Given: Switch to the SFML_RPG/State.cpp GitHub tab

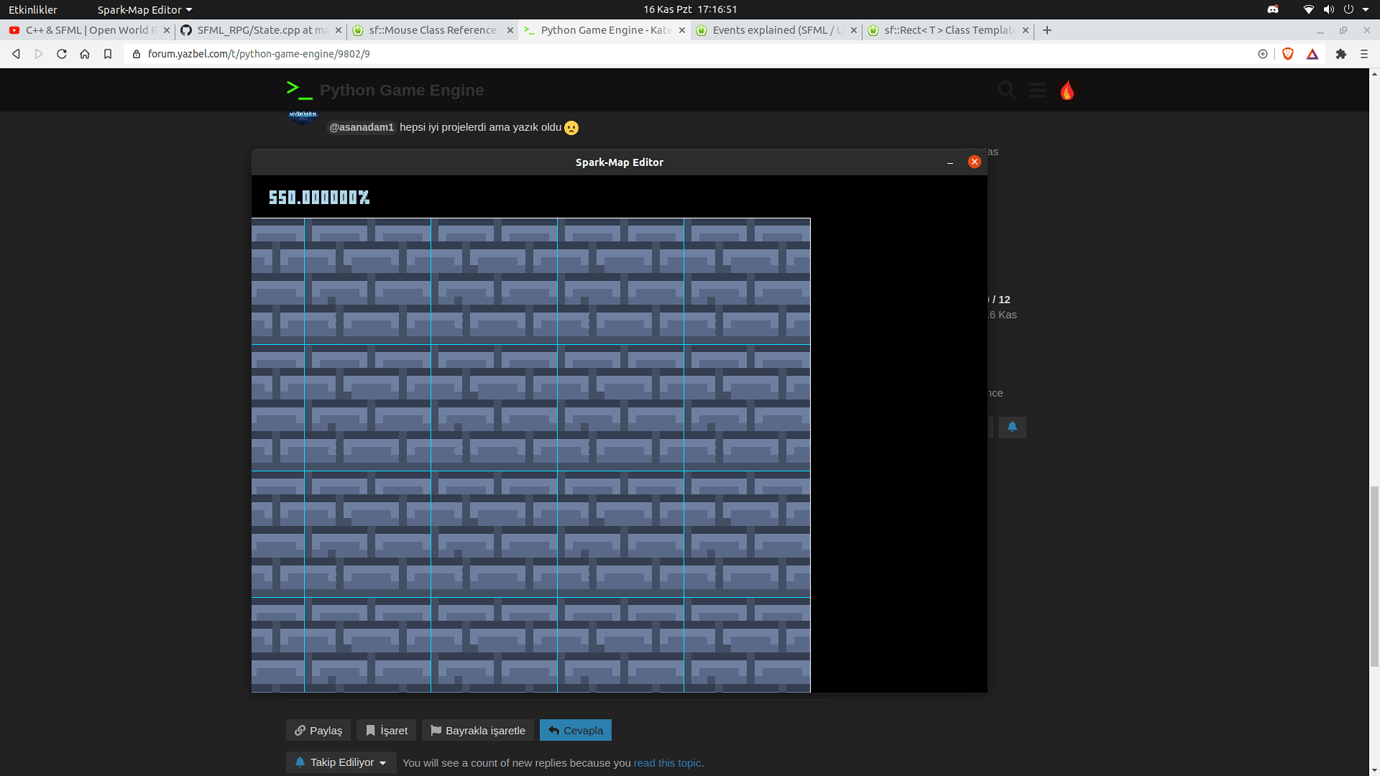Looking at the screenshot, I should (x=260, y=30).
